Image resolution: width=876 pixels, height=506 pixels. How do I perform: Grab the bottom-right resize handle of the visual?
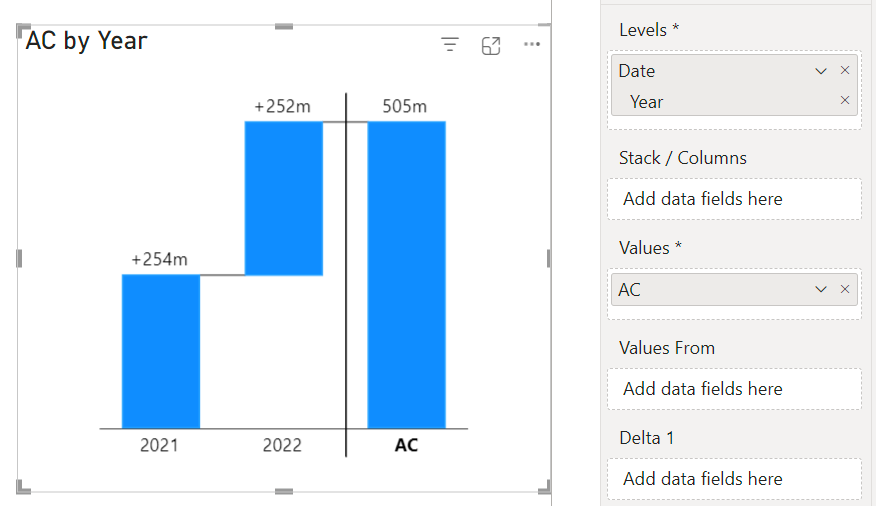pyautogui.click(x=546, y=487)
